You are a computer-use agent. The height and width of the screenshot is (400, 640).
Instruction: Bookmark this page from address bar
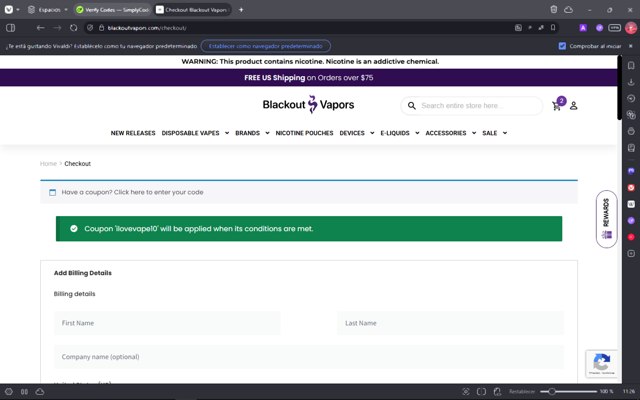click(553, 28)
